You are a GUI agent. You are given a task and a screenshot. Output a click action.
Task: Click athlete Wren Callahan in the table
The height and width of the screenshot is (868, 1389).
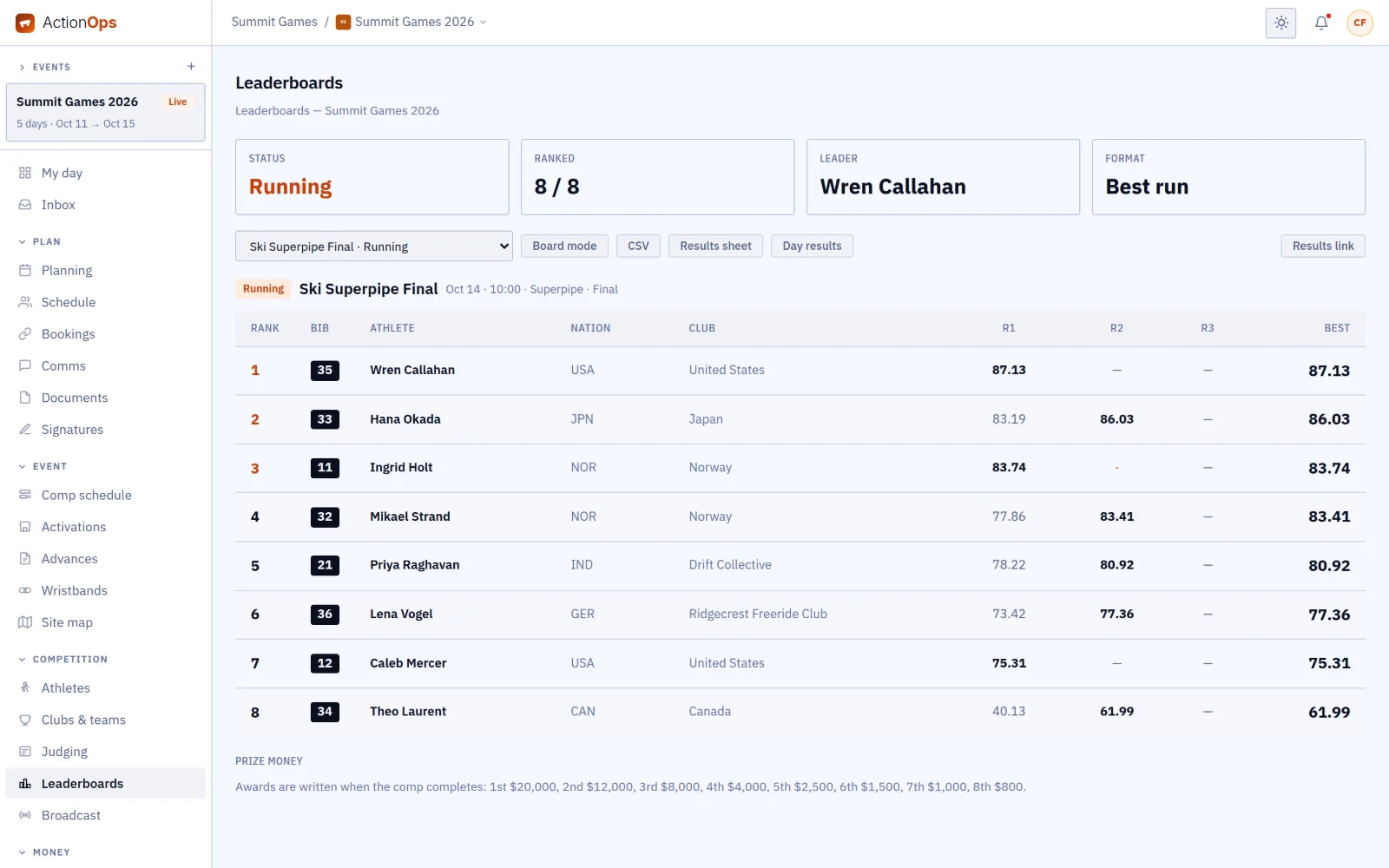point(412,370)
